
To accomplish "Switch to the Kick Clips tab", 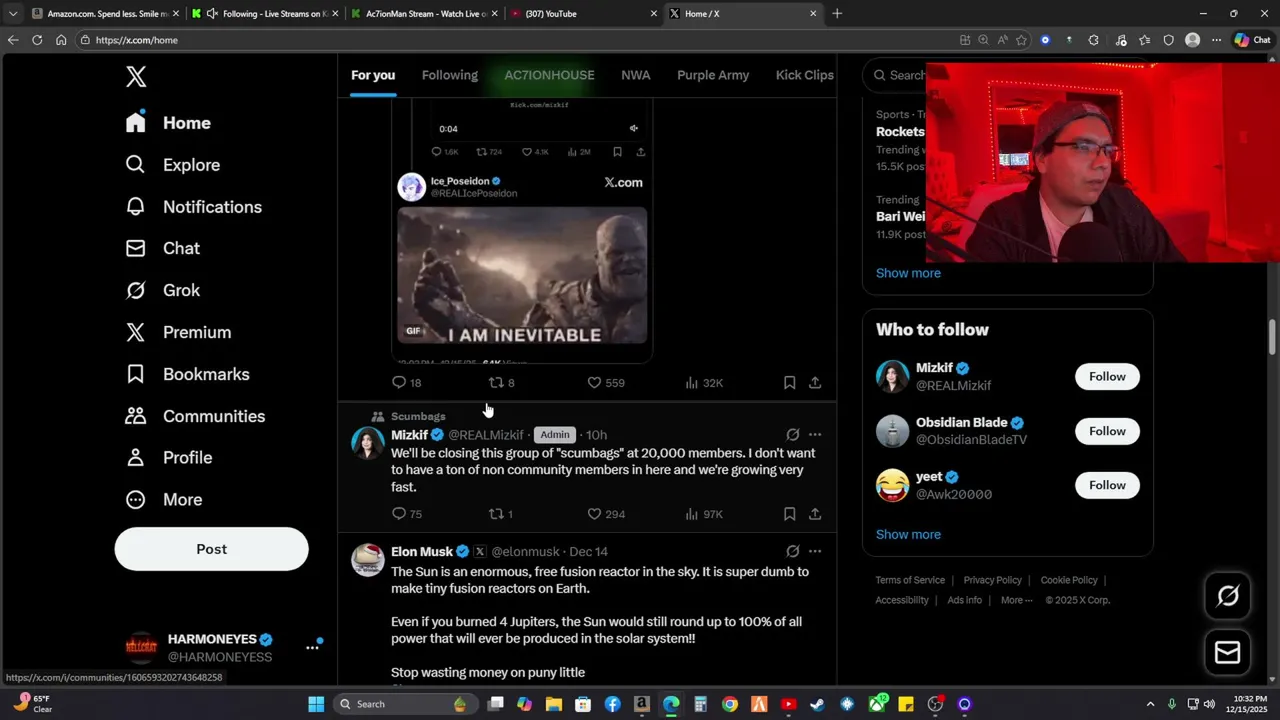I will click(804, 75).
